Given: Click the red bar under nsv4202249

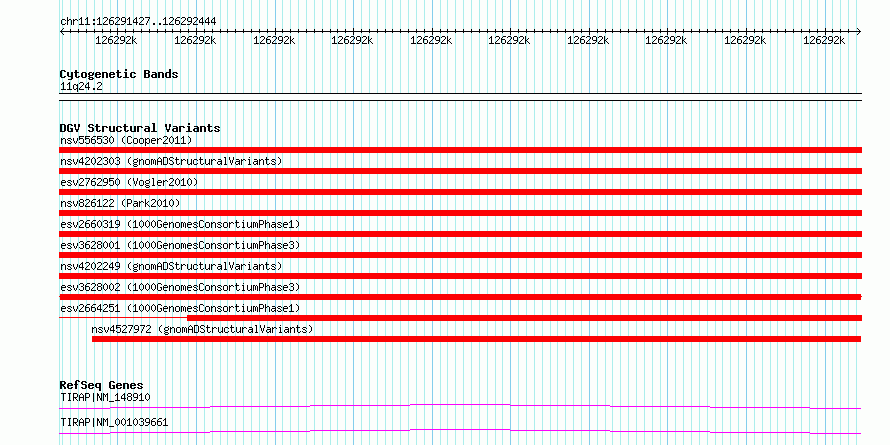Looking at the screenshot, I should pos(460,276).
